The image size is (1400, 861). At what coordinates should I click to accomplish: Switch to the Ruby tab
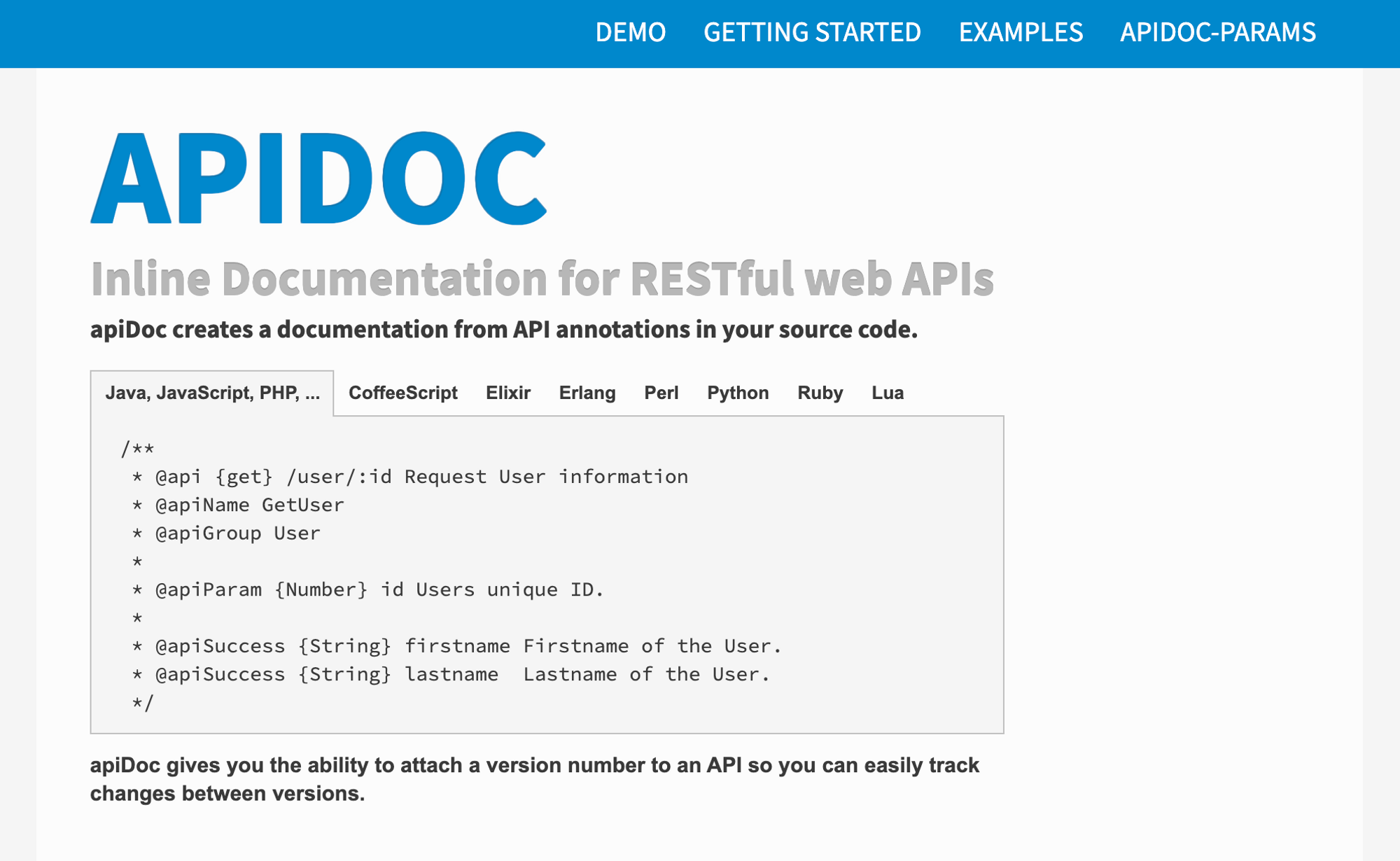pyautogui.click(x=820, y=393)
